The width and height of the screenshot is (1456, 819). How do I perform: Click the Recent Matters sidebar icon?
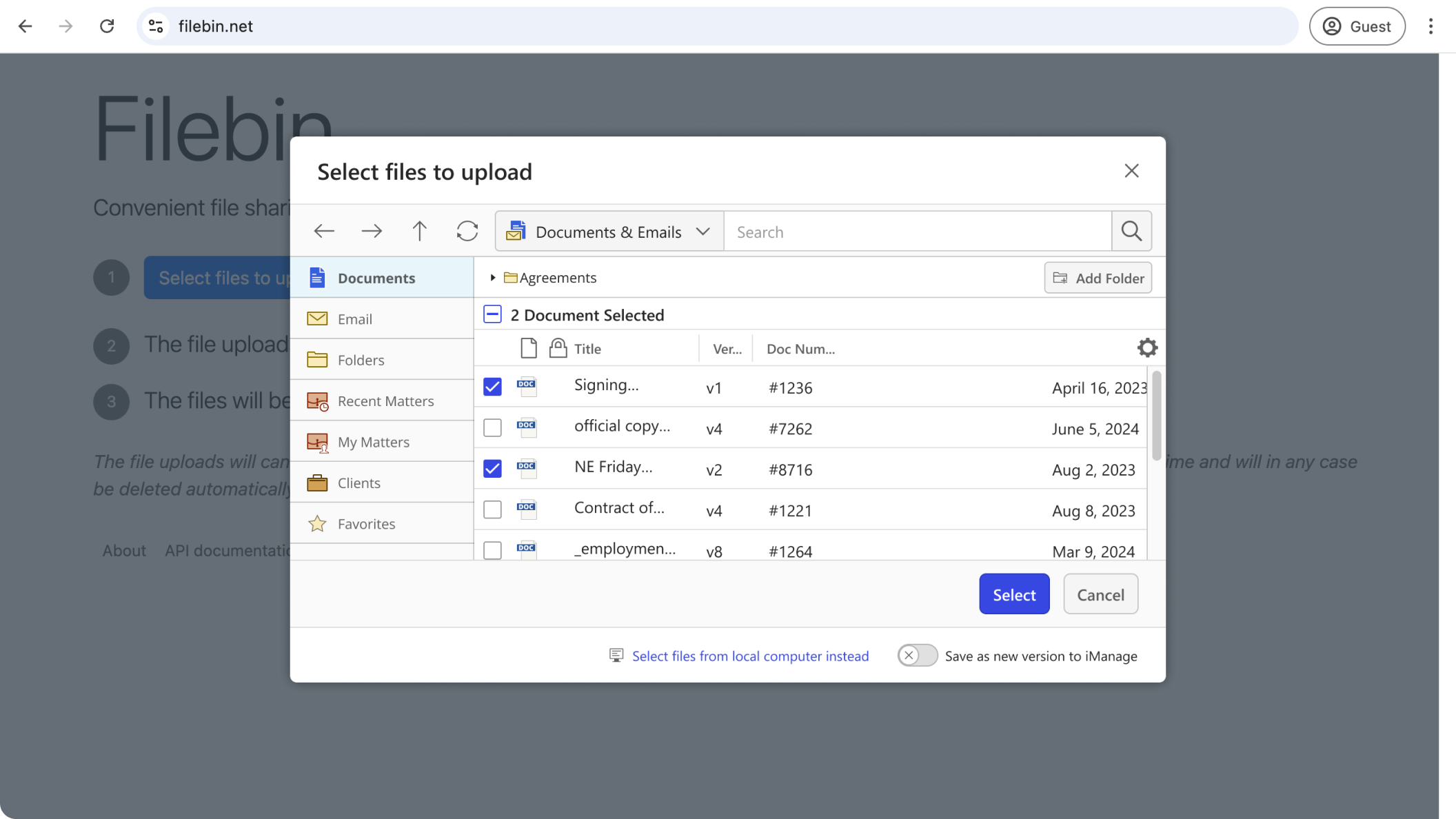(317, 401)
